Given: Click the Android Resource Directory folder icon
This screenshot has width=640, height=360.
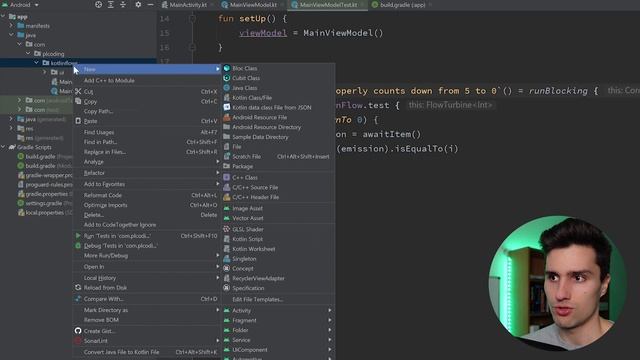Looking at the screenshot, I should (227, 127).
